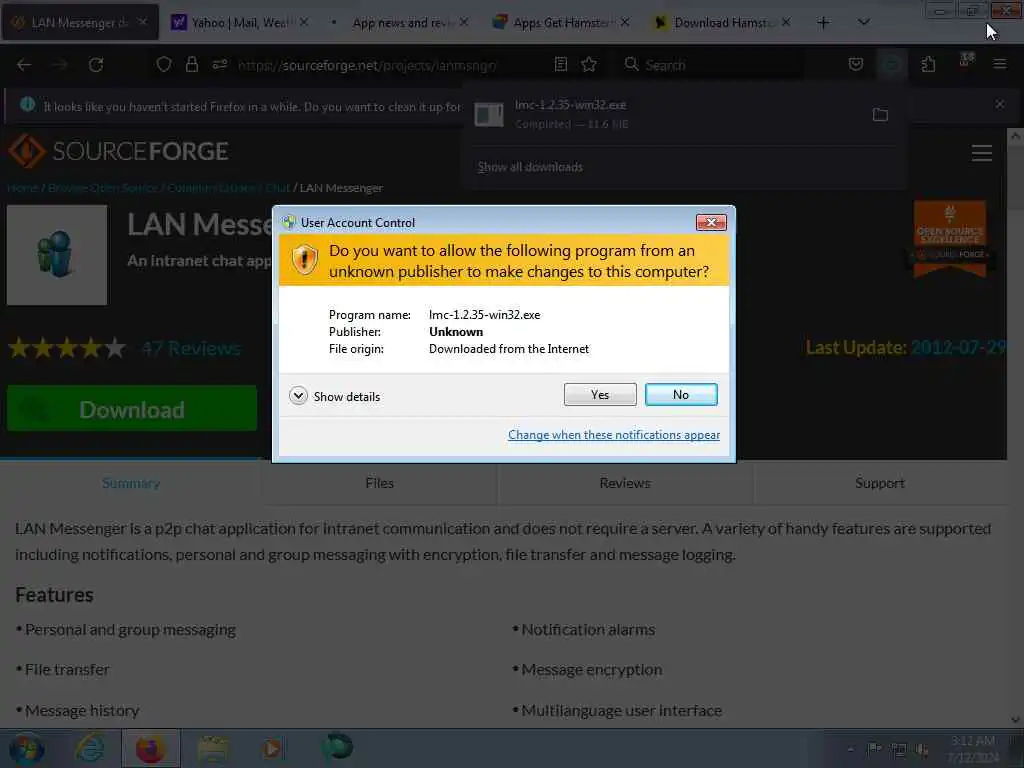Click the browser Forward arrow

60,65
